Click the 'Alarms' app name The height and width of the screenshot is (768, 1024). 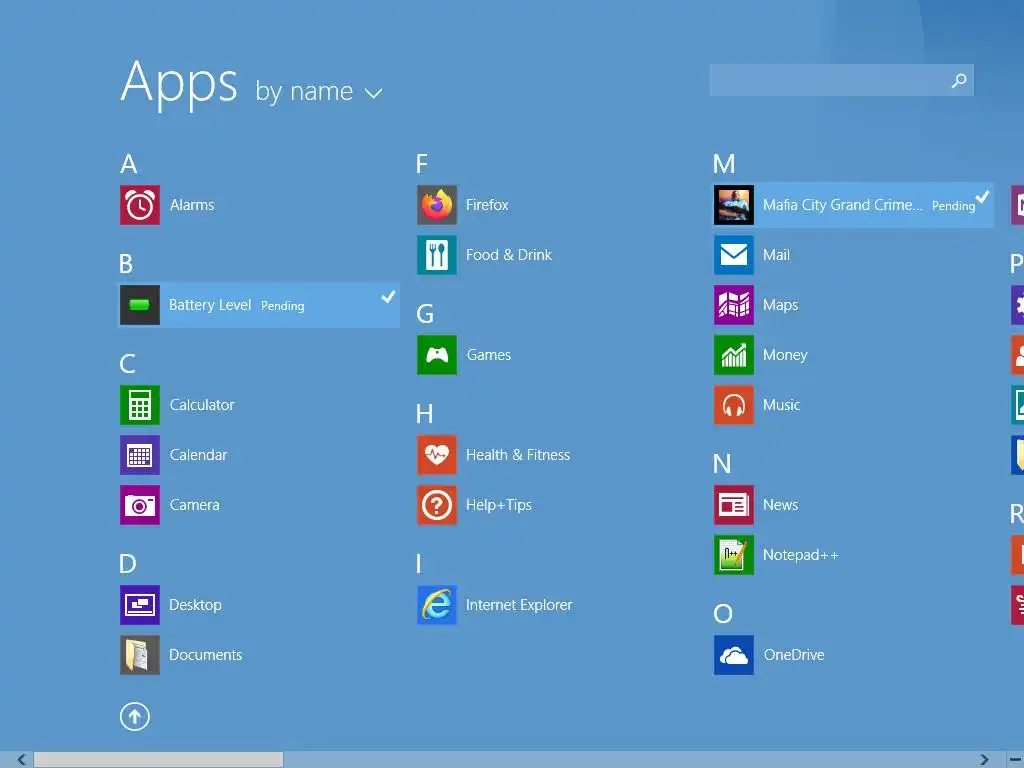pos(192,205)
